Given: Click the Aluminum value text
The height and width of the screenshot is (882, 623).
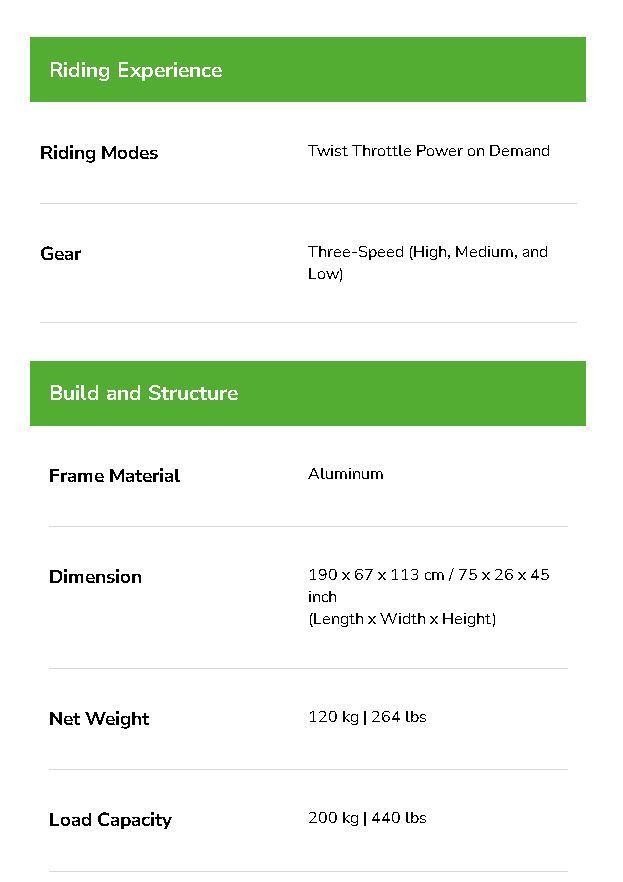Looking at the screenshot, I should coord(345,474).
